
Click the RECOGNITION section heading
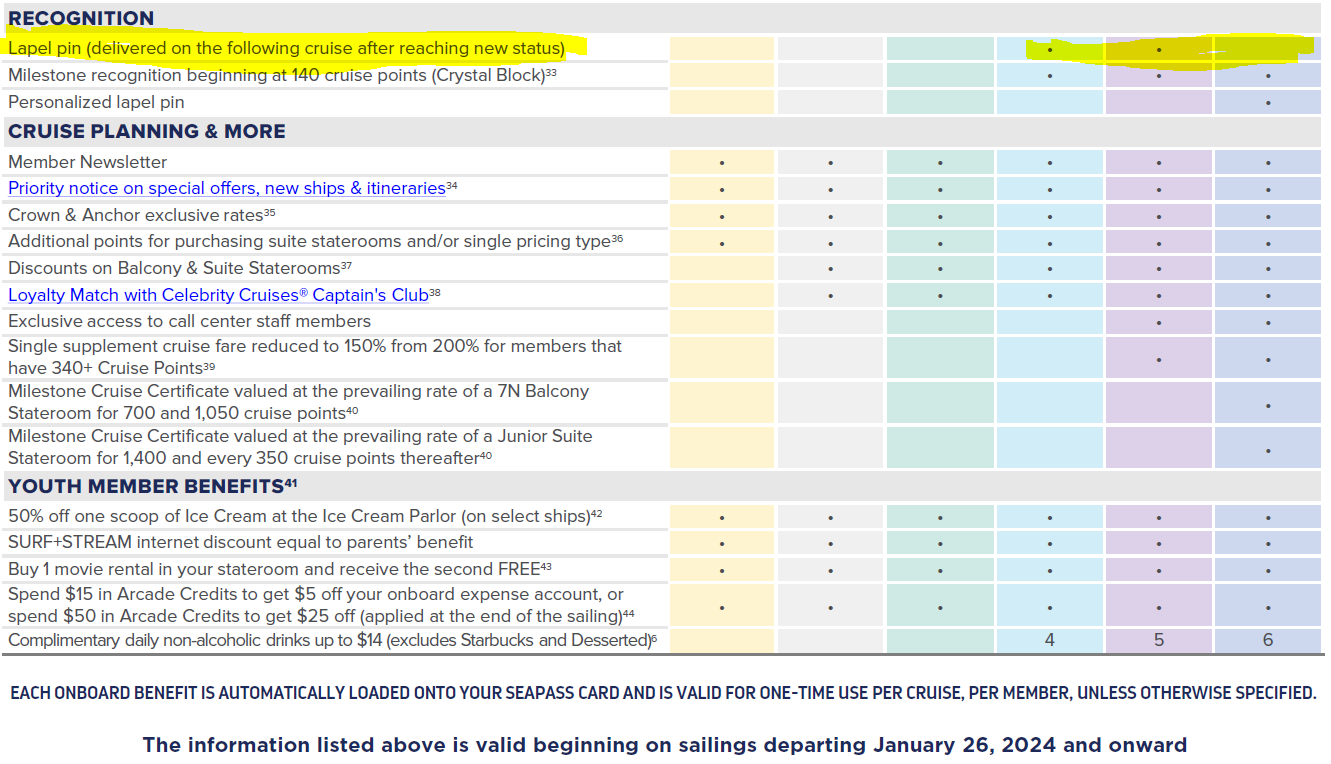tap(81, 18)
